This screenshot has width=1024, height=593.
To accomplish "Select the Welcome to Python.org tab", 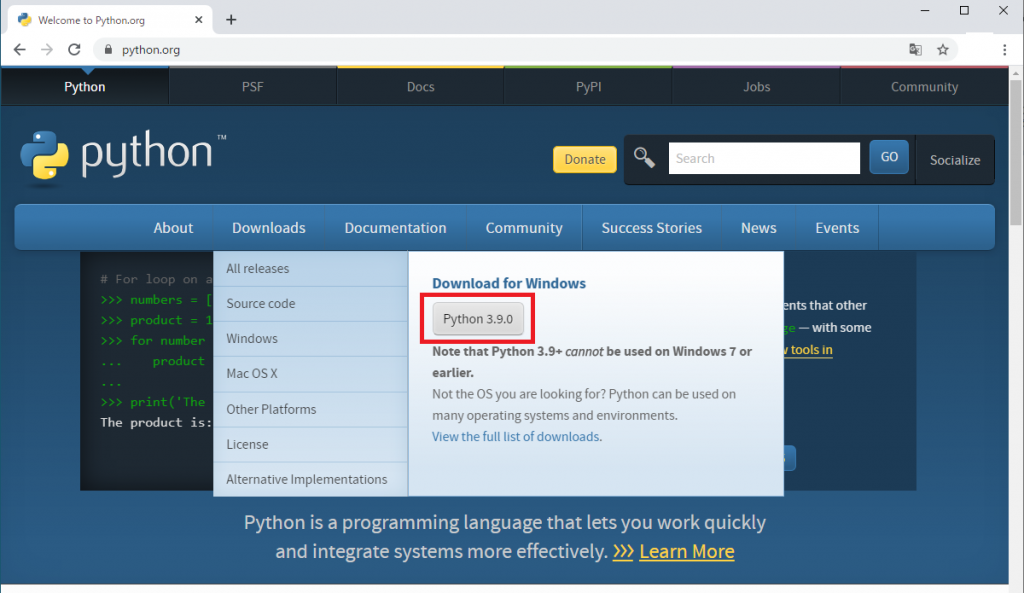I will [108, 20].
